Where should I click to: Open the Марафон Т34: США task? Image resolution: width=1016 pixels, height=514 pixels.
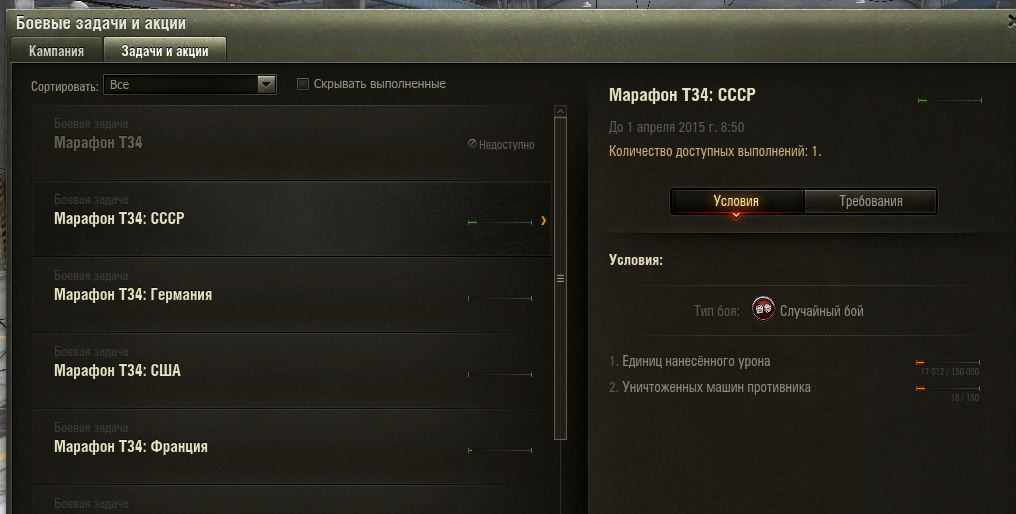[x=292, y=371]
